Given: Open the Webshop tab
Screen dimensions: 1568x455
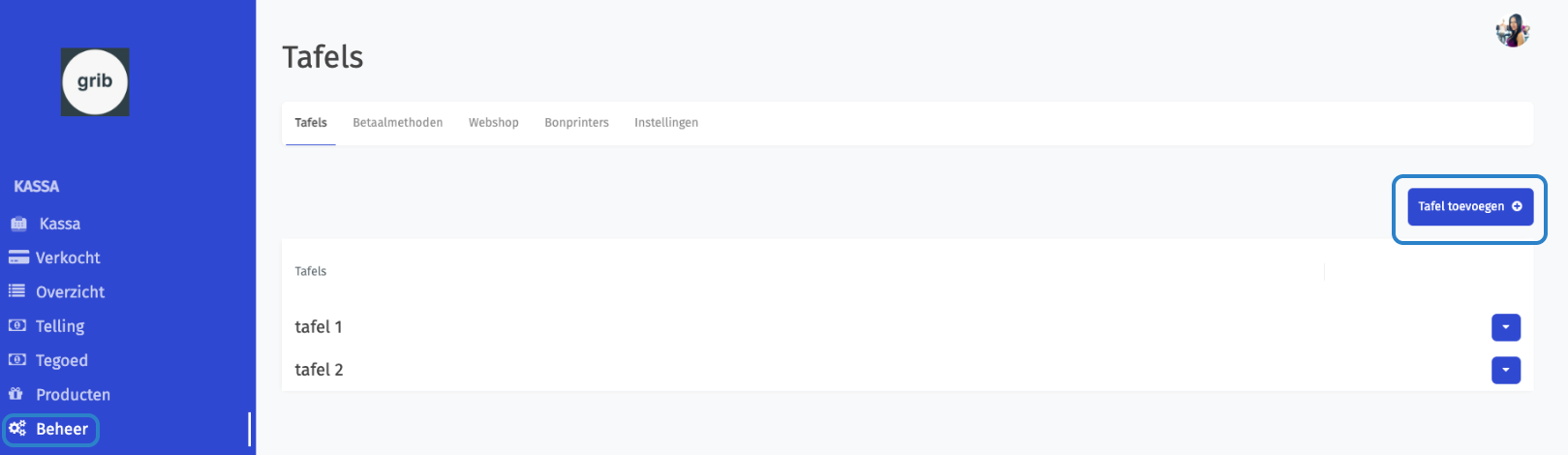Looking at the screenshot, I should click(x=493, y=123).
